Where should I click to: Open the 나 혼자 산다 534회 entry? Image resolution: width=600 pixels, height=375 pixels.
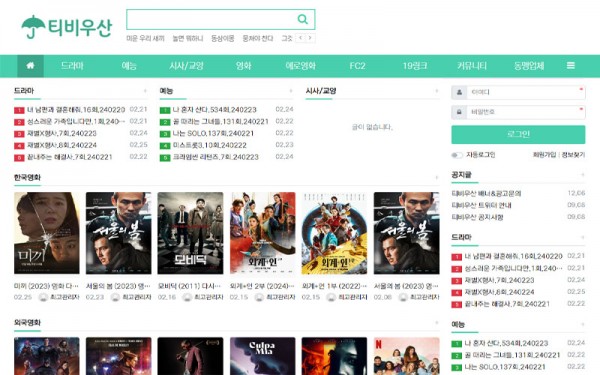click(x=214, y=110)
